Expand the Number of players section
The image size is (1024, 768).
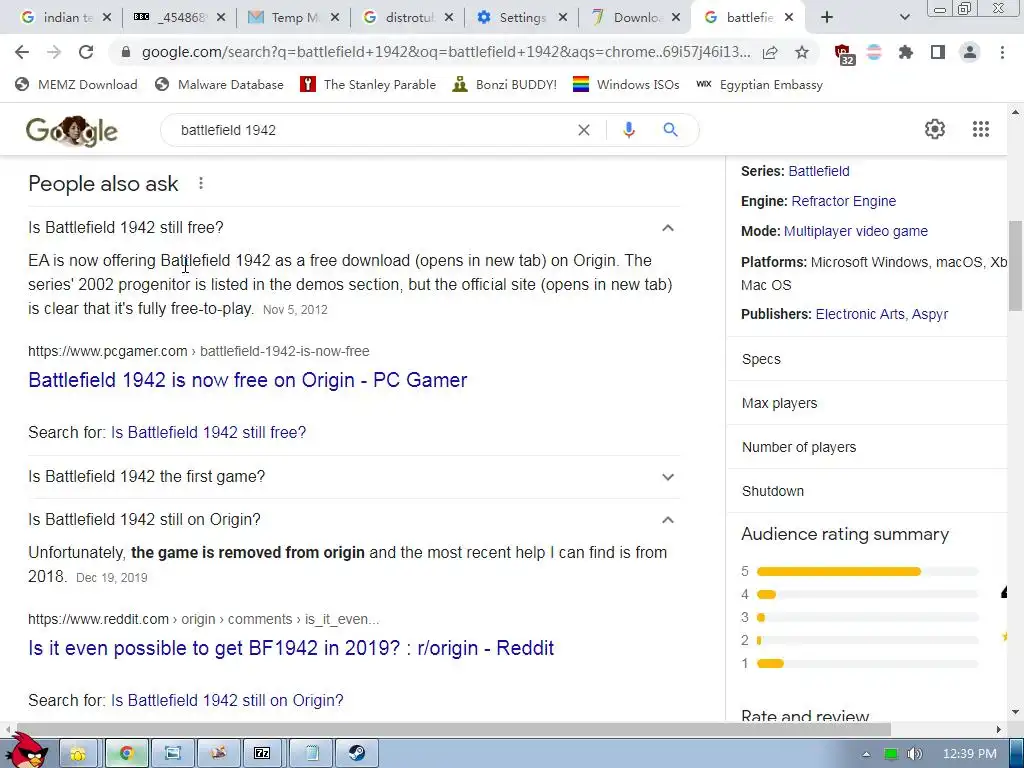866,447
